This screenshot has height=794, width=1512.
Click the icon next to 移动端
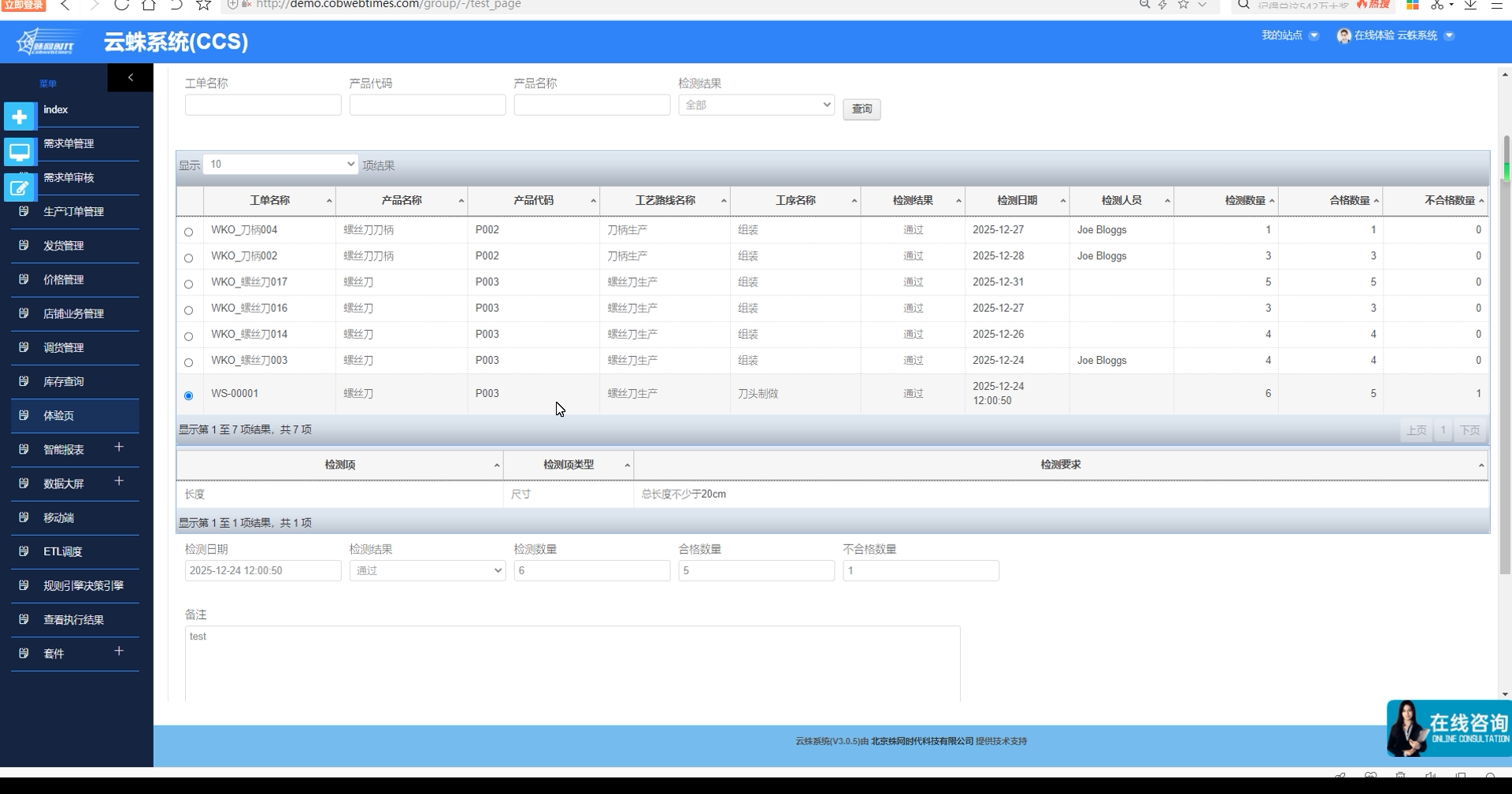[x=24, y=517]
